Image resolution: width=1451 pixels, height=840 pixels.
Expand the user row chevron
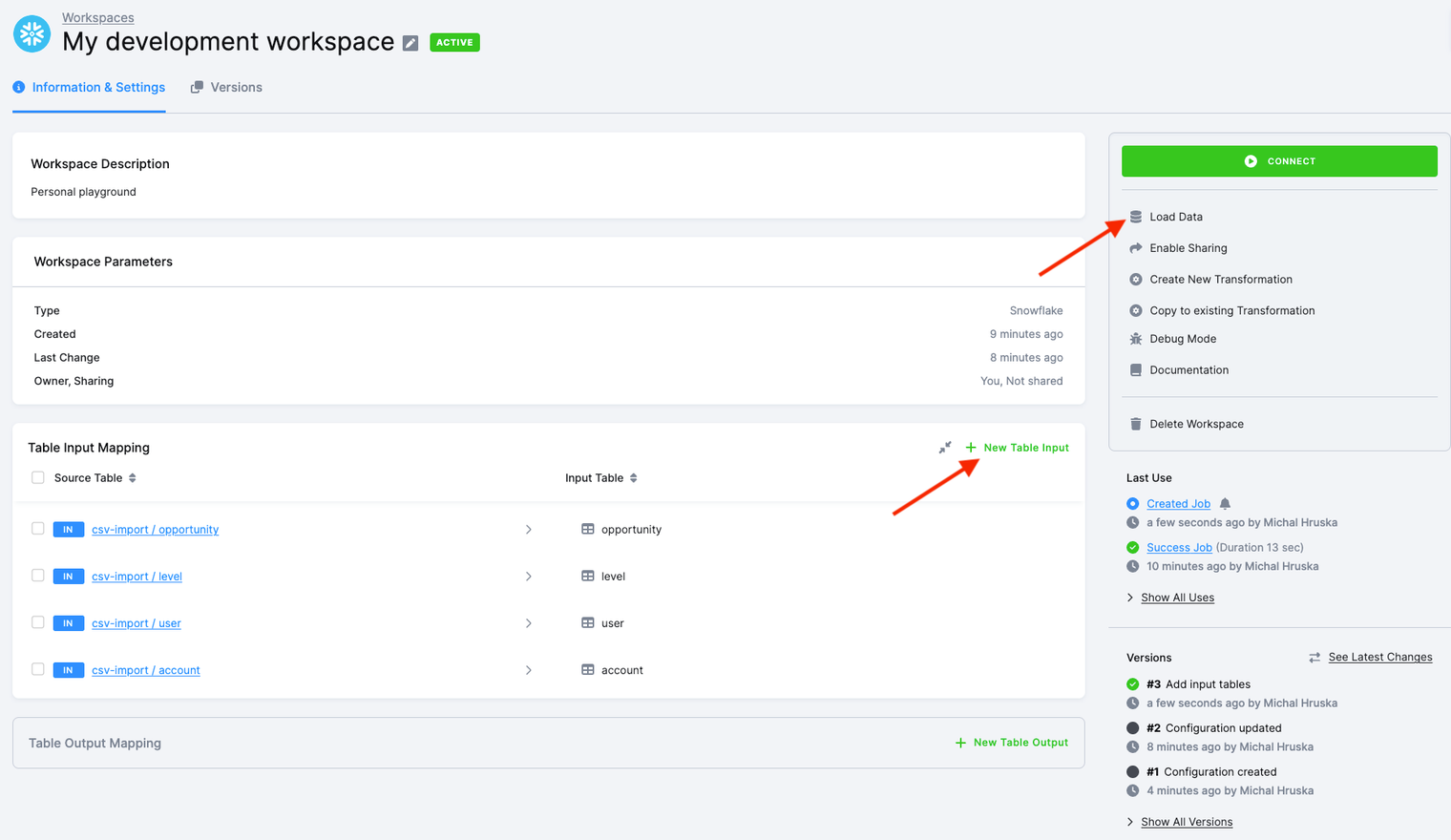coord(529,622)
